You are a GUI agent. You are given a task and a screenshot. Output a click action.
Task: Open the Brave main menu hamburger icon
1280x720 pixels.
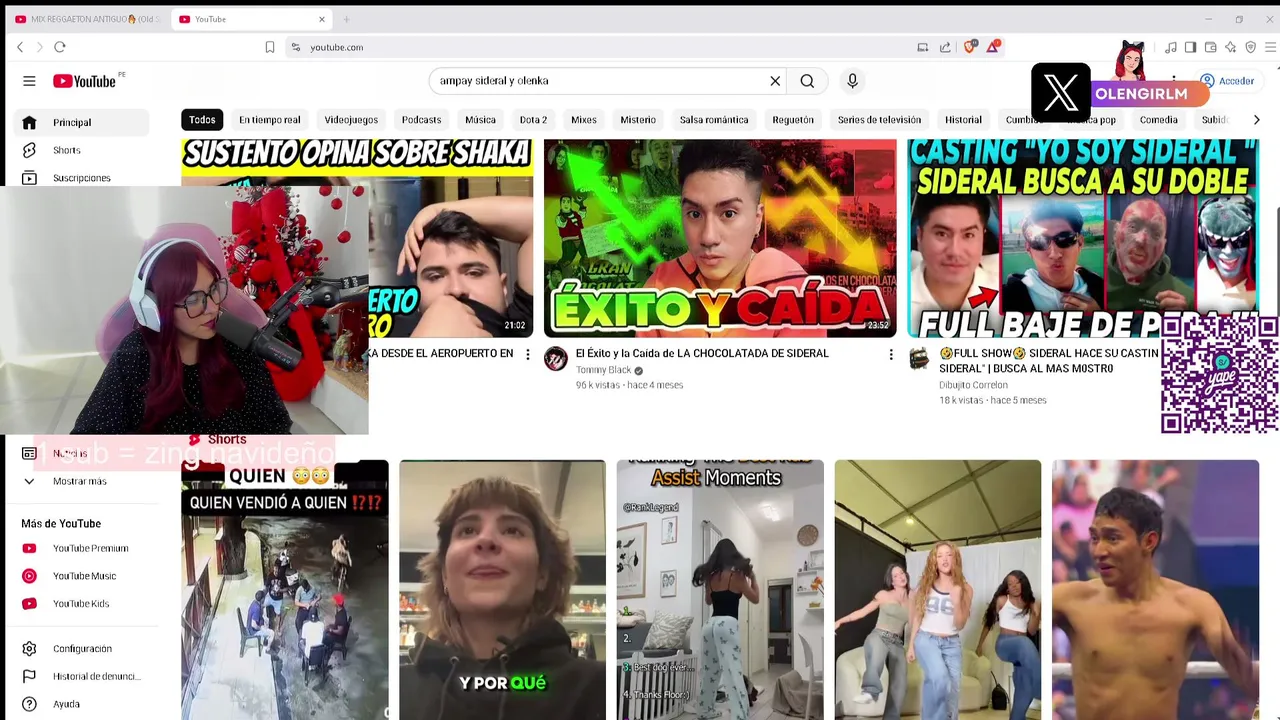pos(1271,47)
